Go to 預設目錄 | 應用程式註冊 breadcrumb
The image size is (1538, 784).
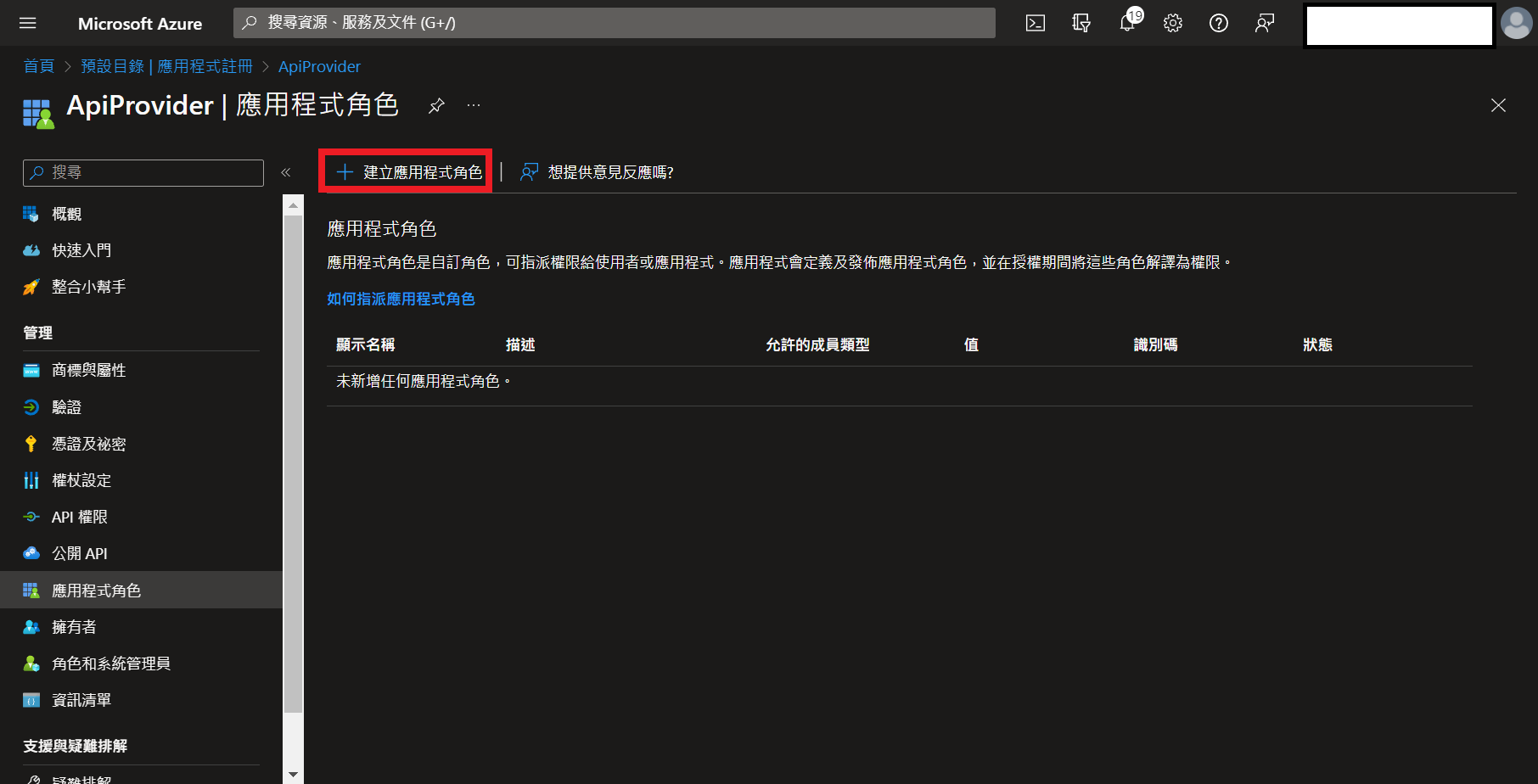166,66
